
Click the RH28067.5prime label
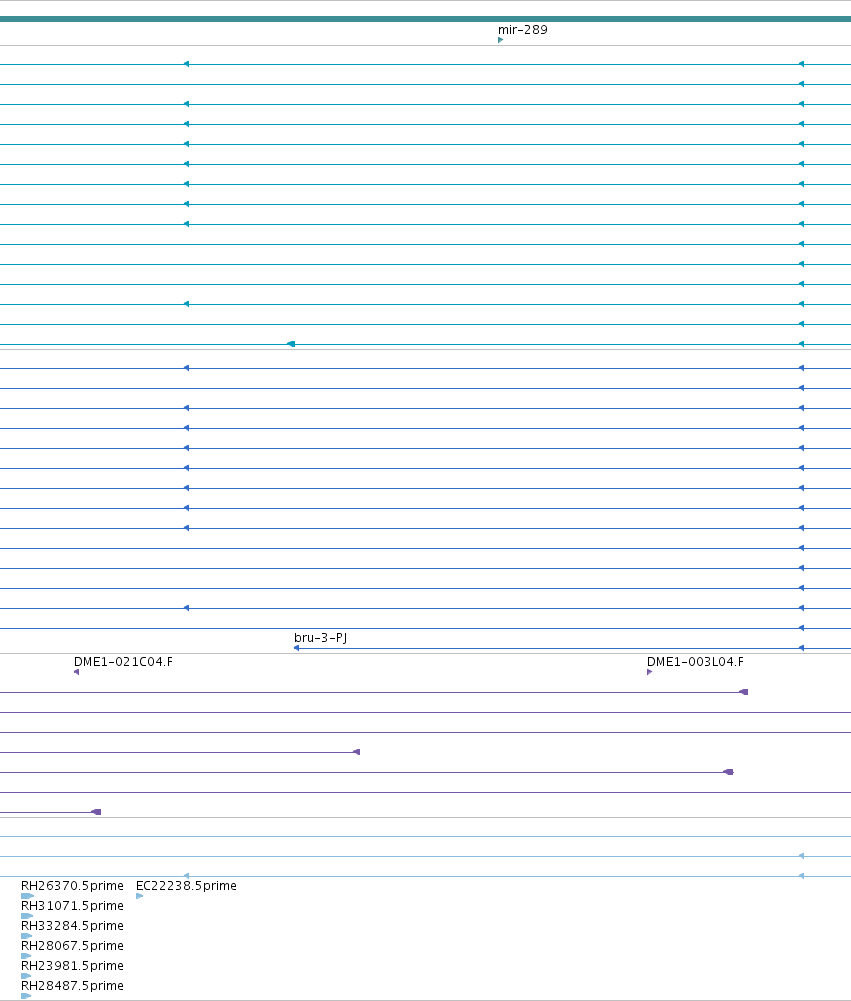coord(72,945)
